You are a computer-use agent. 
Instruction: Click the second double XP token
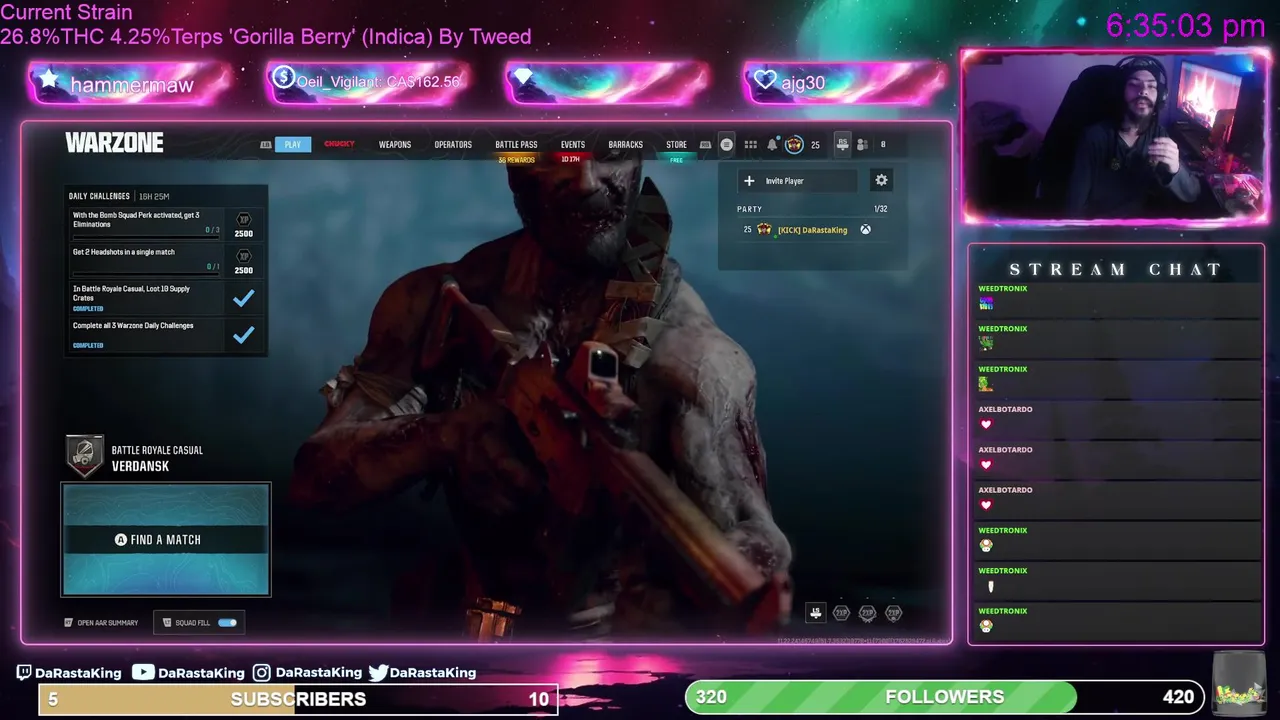(867, 613)
